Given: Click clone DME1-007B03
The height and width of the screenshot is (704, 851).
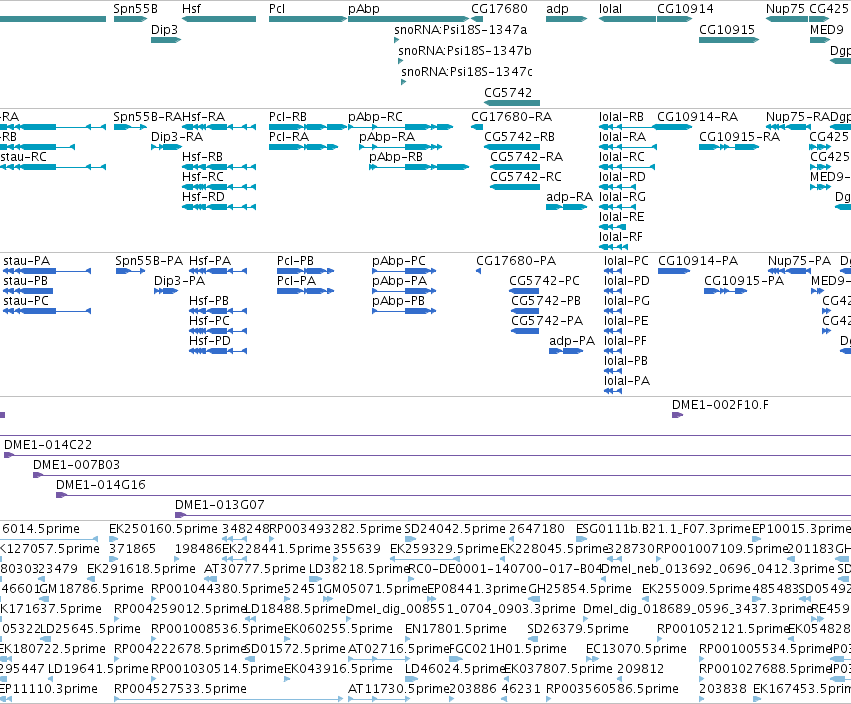Looking at the screenshot, I should [x=77, y=465].
